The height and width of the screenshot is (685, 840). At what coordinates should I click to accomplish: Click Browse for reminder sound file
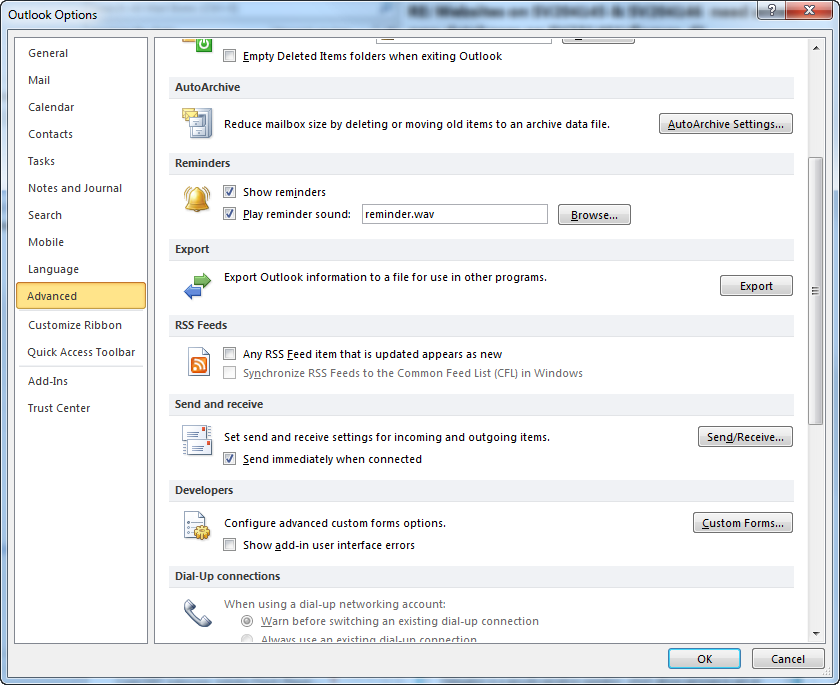(594, 215)
